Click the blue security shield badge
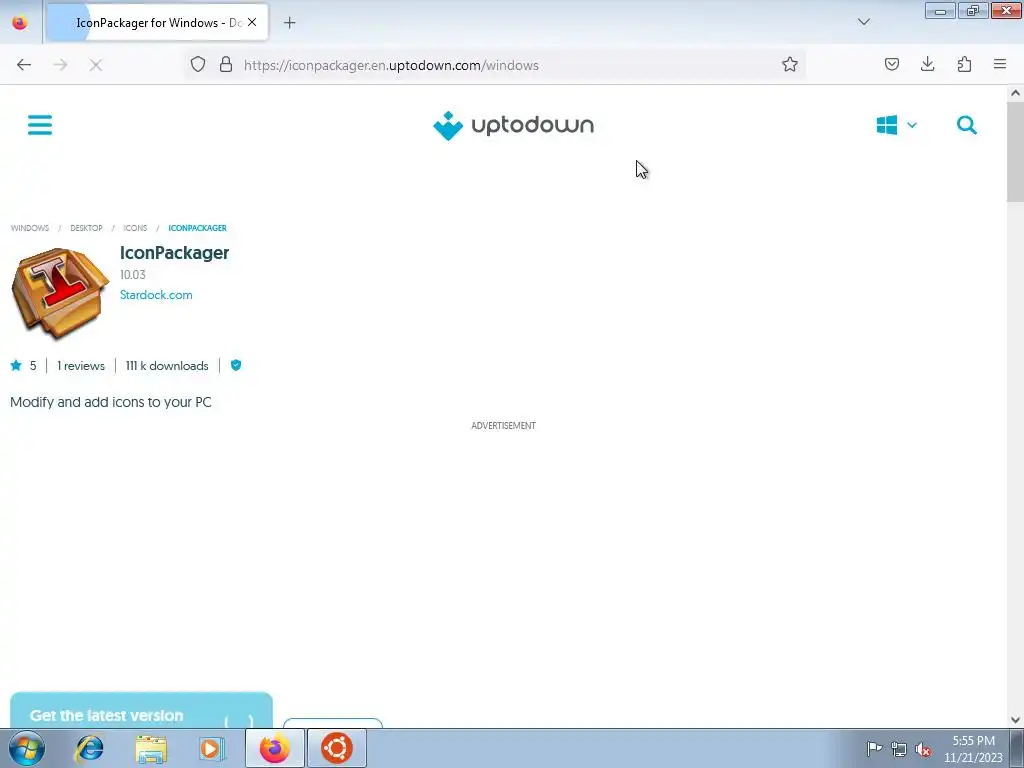1024x768 pixels. pos(236,365)
